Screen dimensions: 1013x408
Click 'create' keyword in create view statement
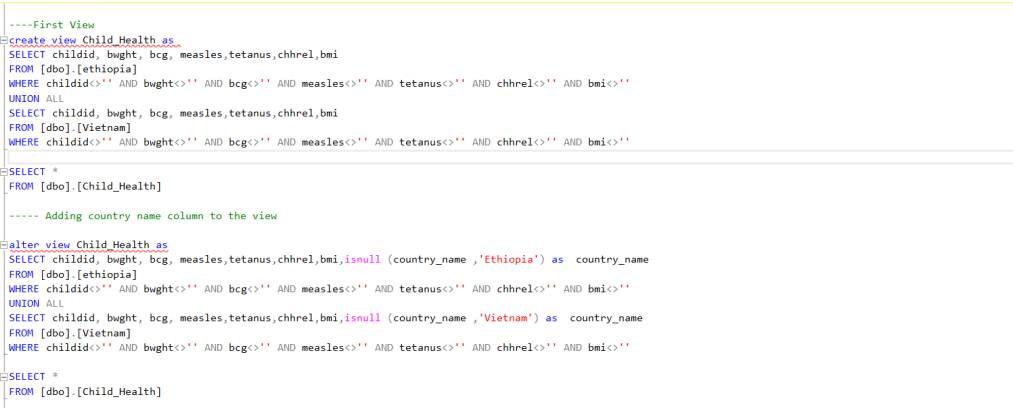click(27, 40)
